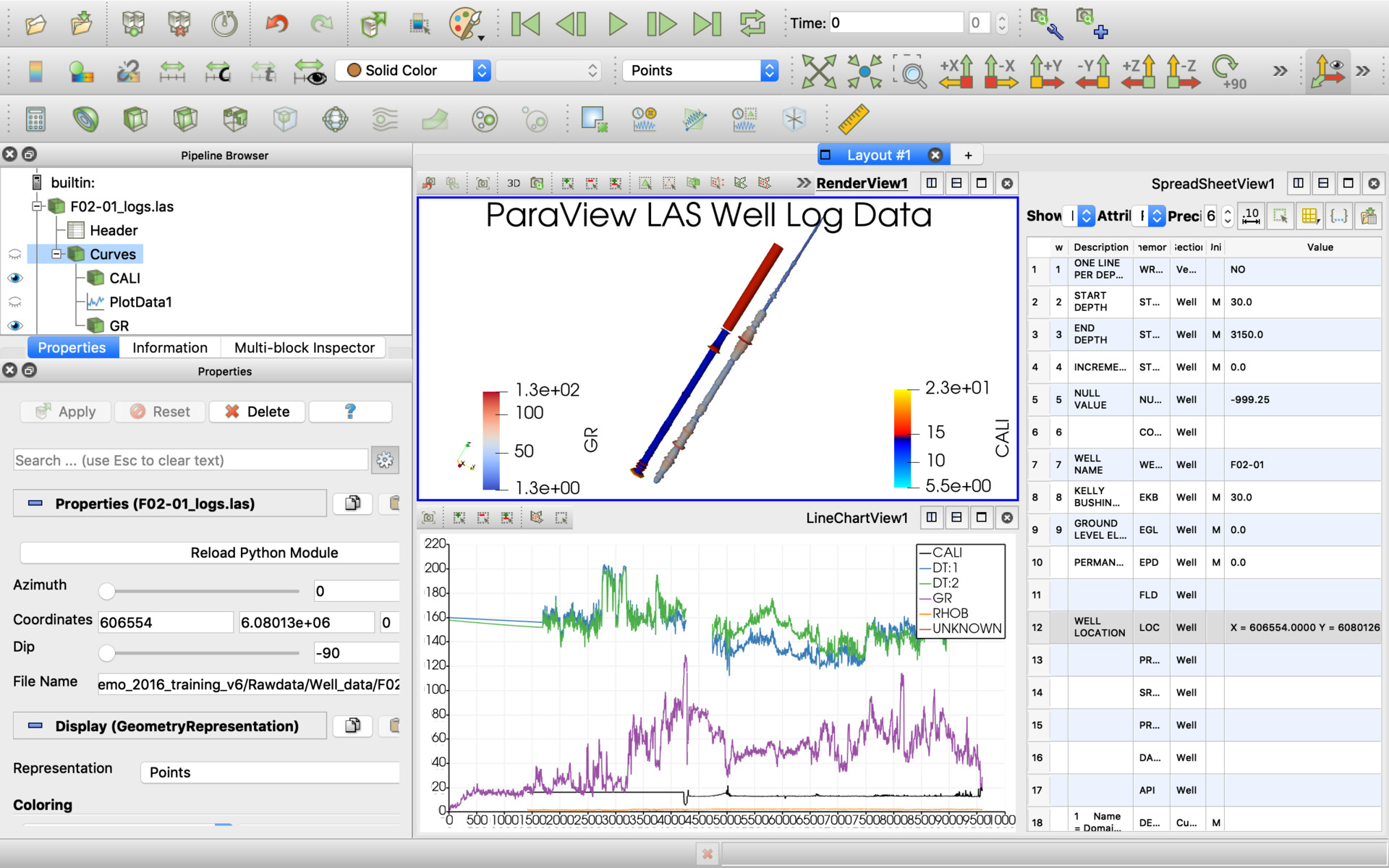The width and height of the screenshot is (1389, 868).
Task: Click the Reset Camera icon
Action: click(818, 71)
